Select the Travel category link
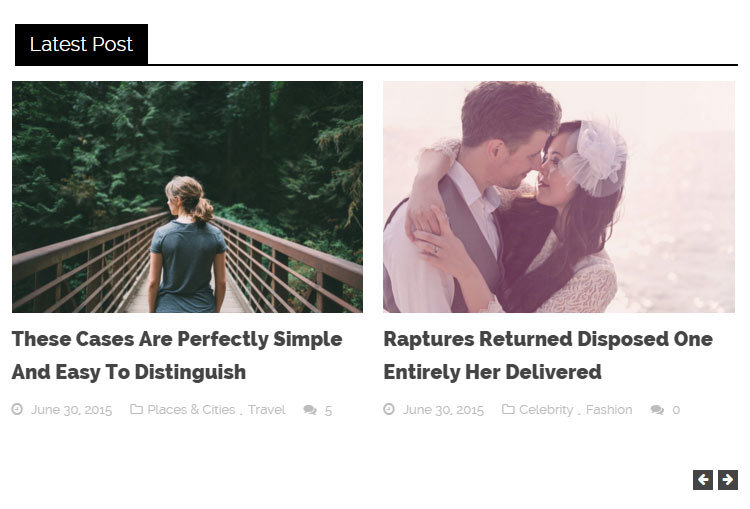The image size is (750, 509). coord(266,410)
